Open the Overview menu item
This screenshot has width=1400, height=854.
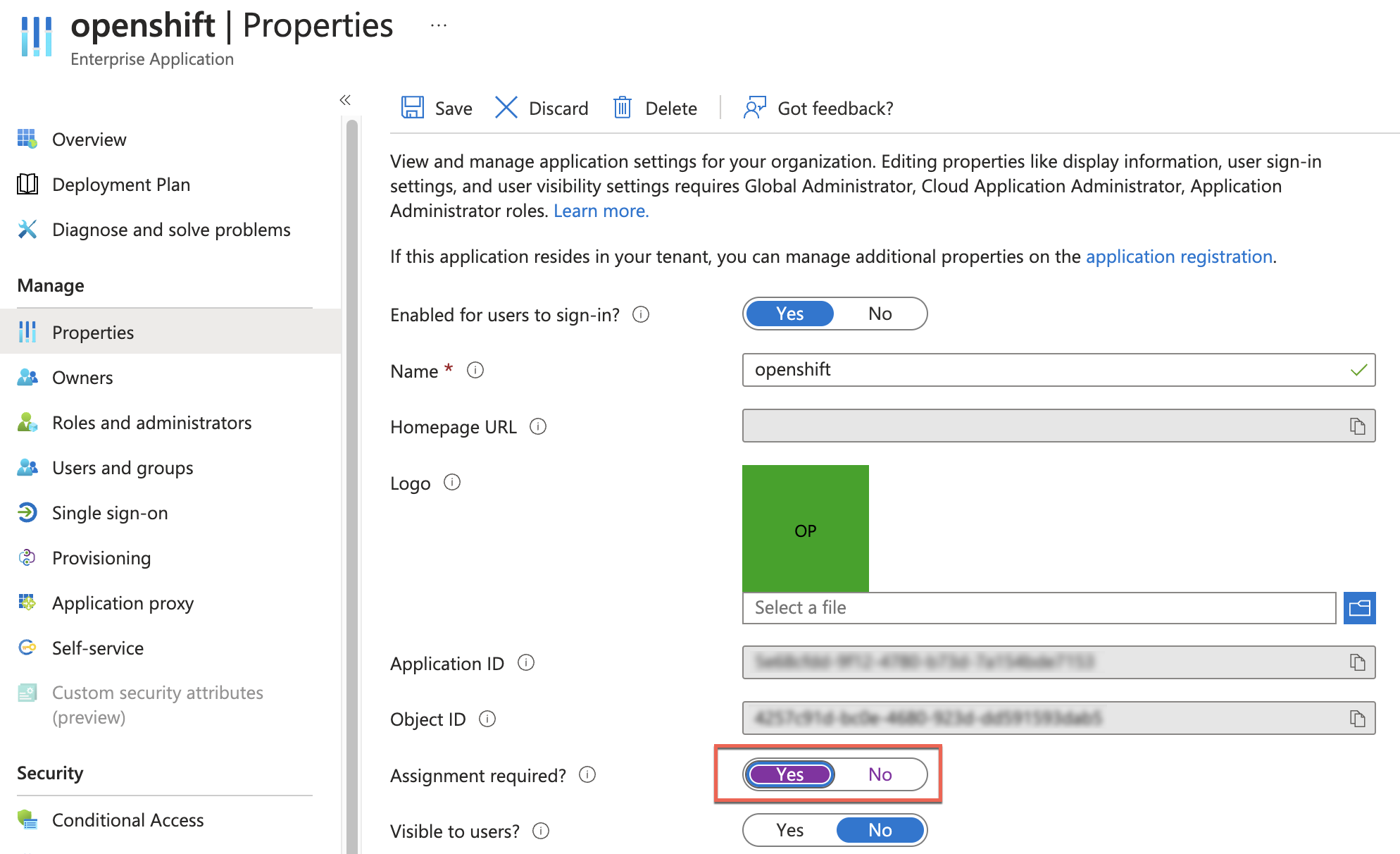pos(88,139)
